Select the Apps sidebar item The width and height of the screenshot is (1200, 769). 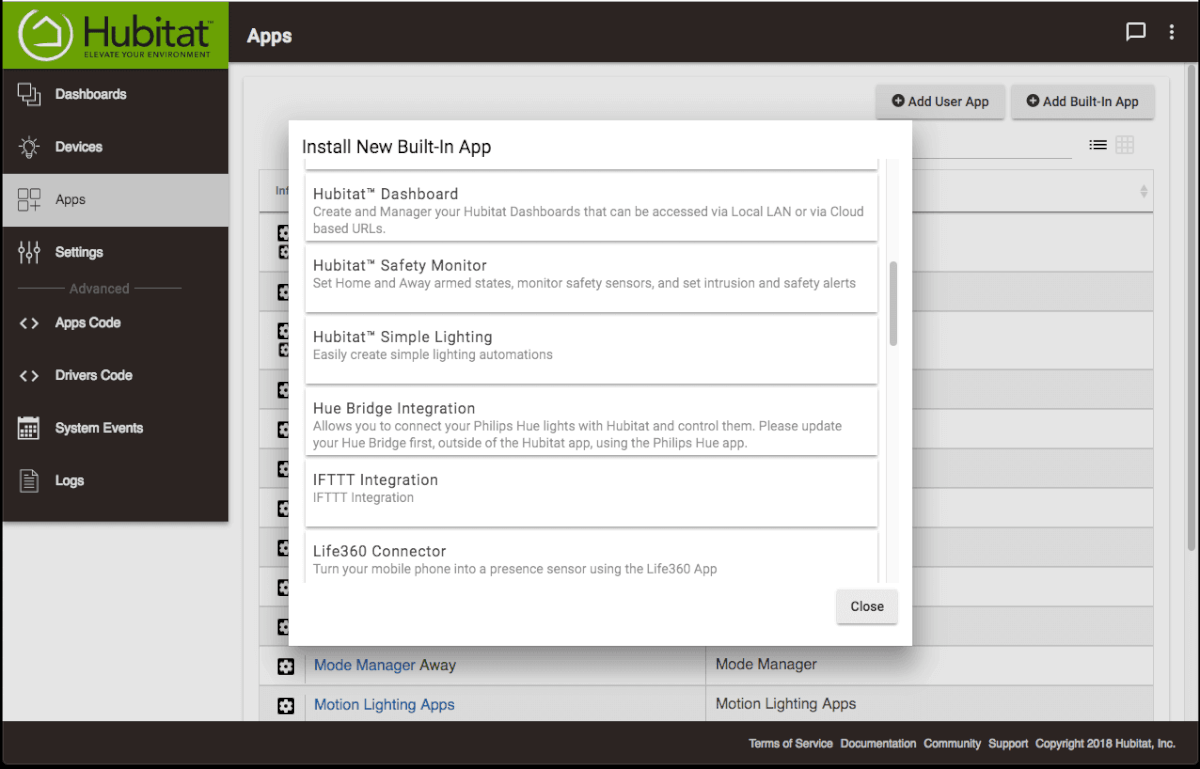114,200
